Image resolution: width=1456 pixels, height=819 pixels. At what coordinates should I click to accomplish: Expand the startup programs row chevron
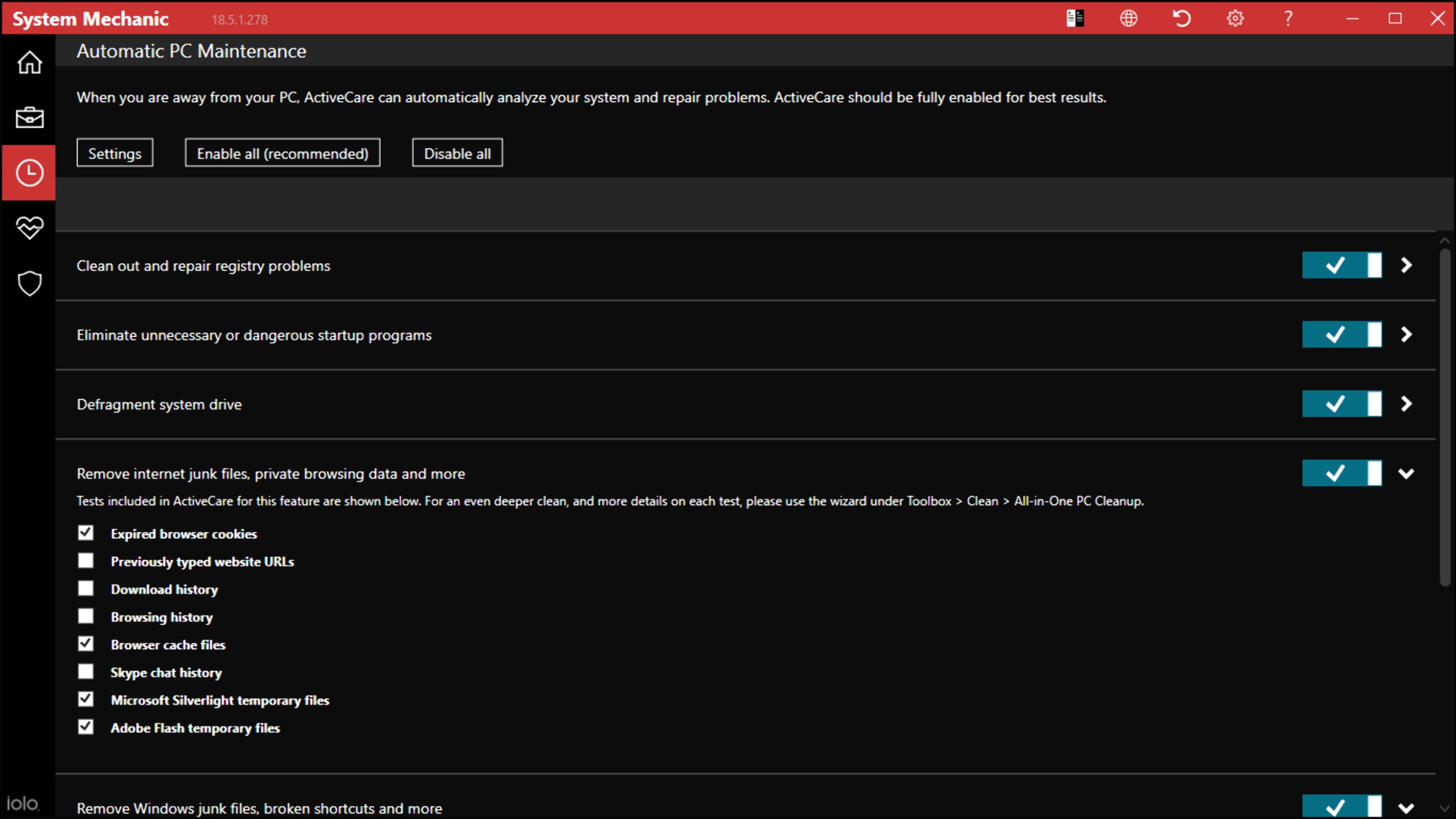click(1407, 335)
